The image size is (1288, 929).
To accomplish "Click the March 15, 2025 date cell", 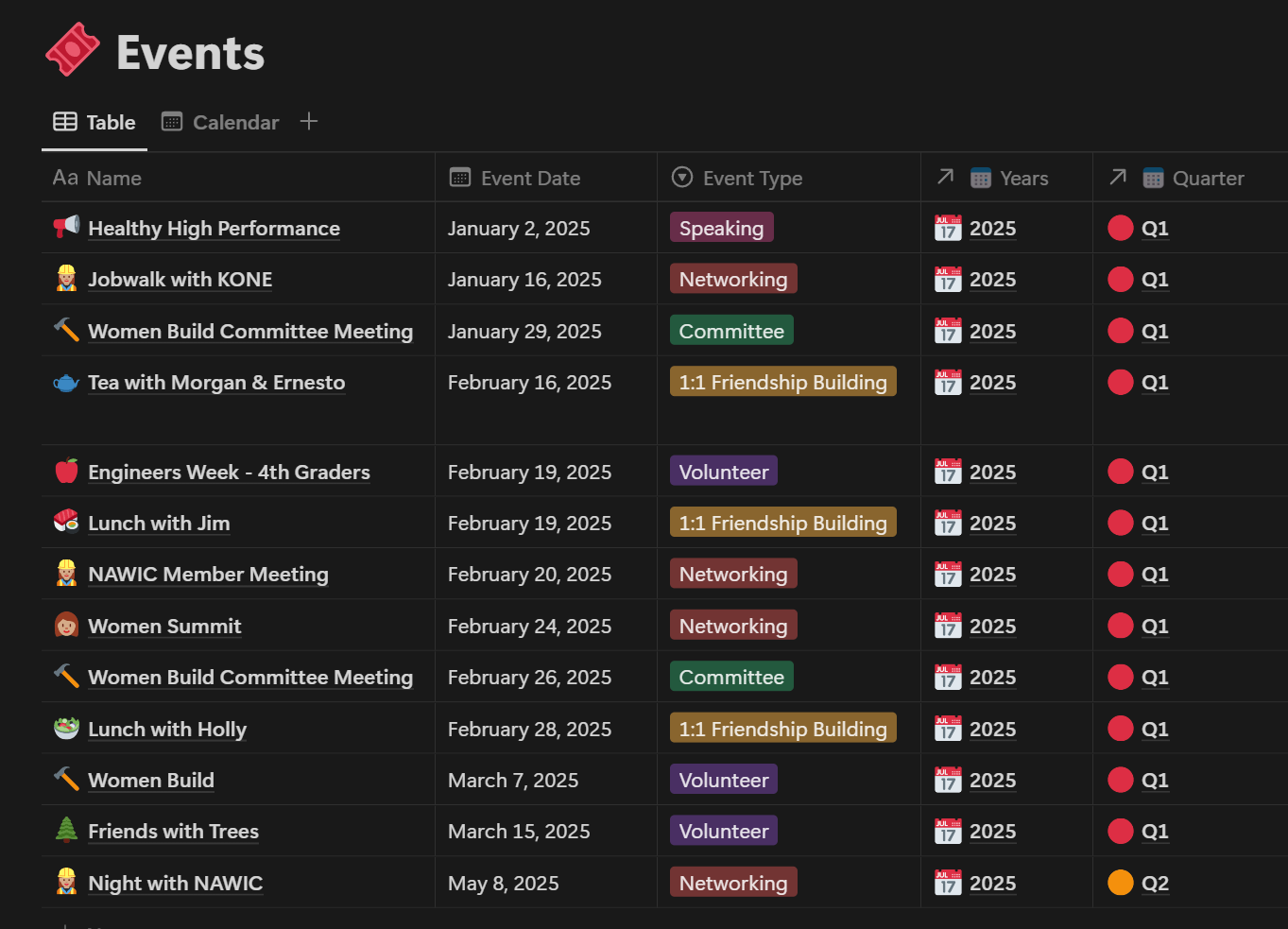I will coord(519,832).
